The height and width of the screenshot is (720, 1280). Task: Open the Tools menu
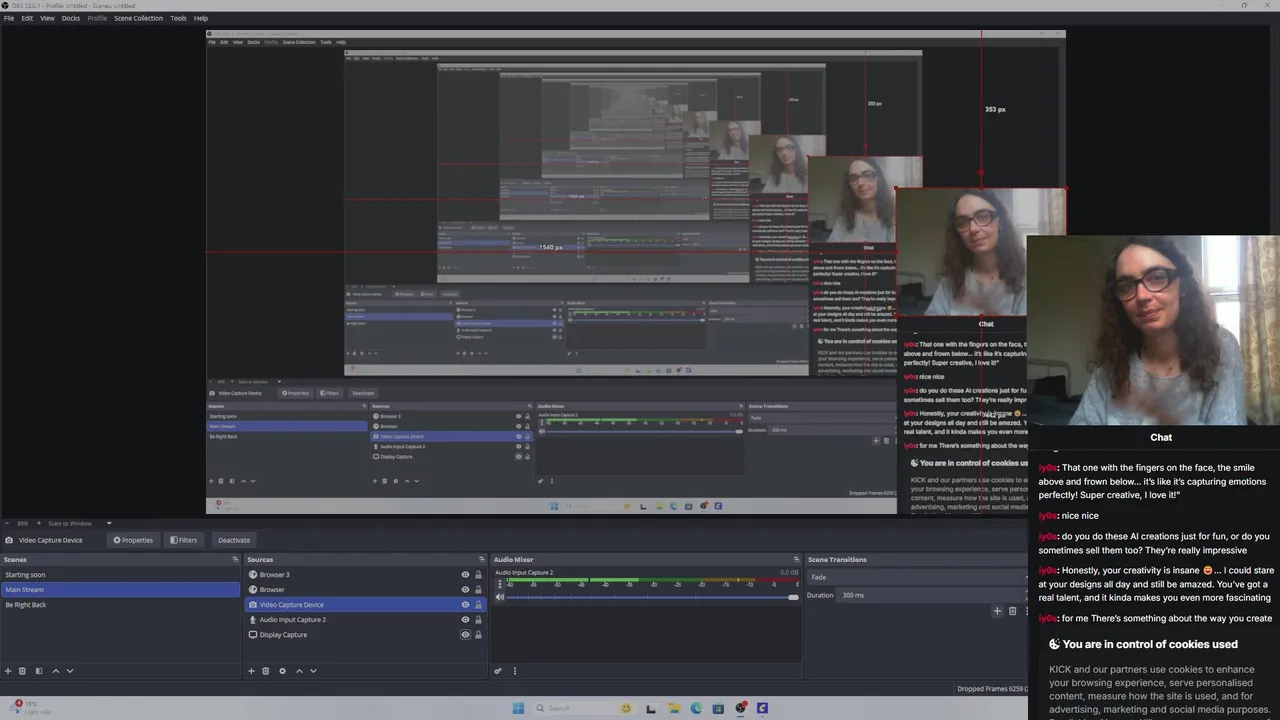[x=178, y=18]
